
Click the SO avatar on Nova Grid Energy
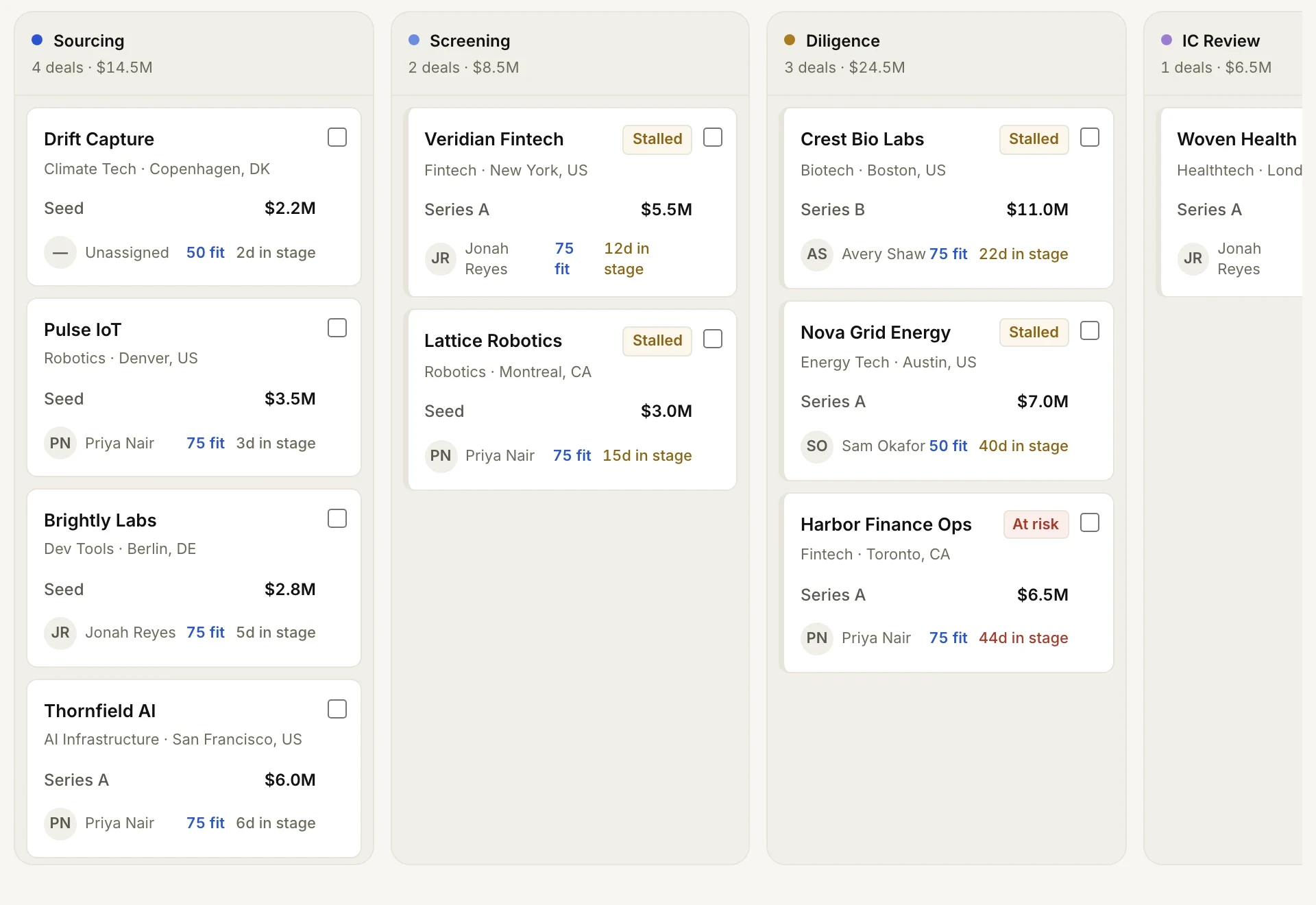point(817,446)
